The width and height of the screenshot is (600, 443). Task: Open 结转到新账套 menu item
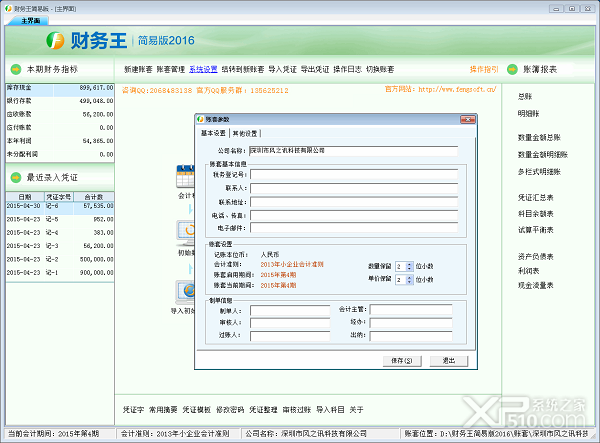243,69
